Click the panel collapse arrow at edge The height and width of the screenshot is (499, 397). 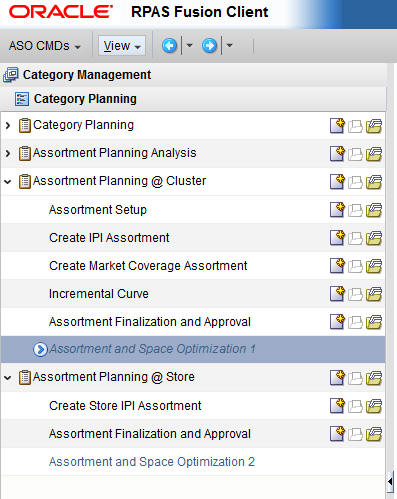pos(390,481)
